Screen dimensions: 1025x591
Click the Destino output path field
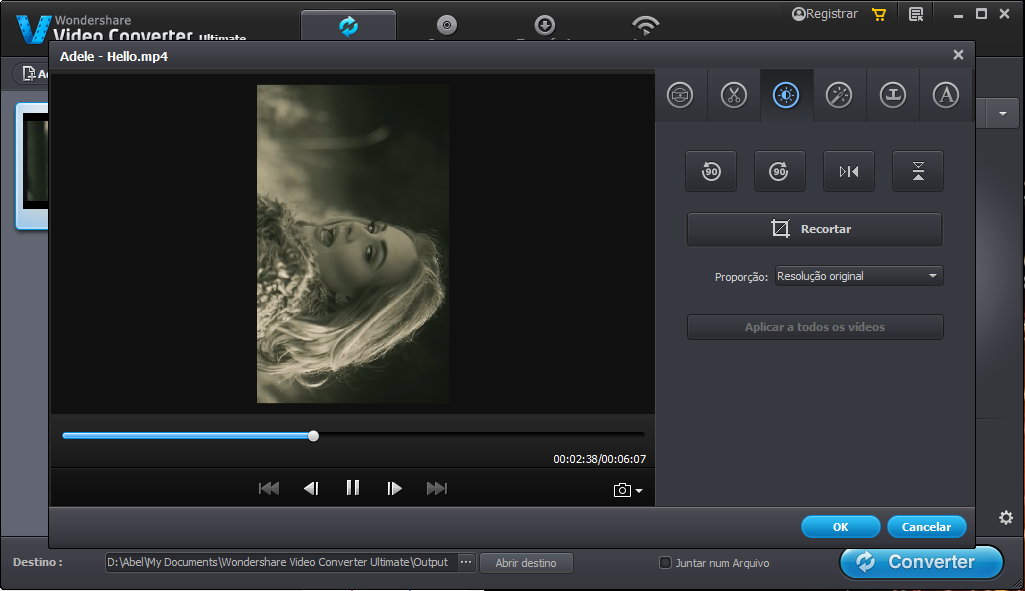pyautogui.click(x=281, y=562)
